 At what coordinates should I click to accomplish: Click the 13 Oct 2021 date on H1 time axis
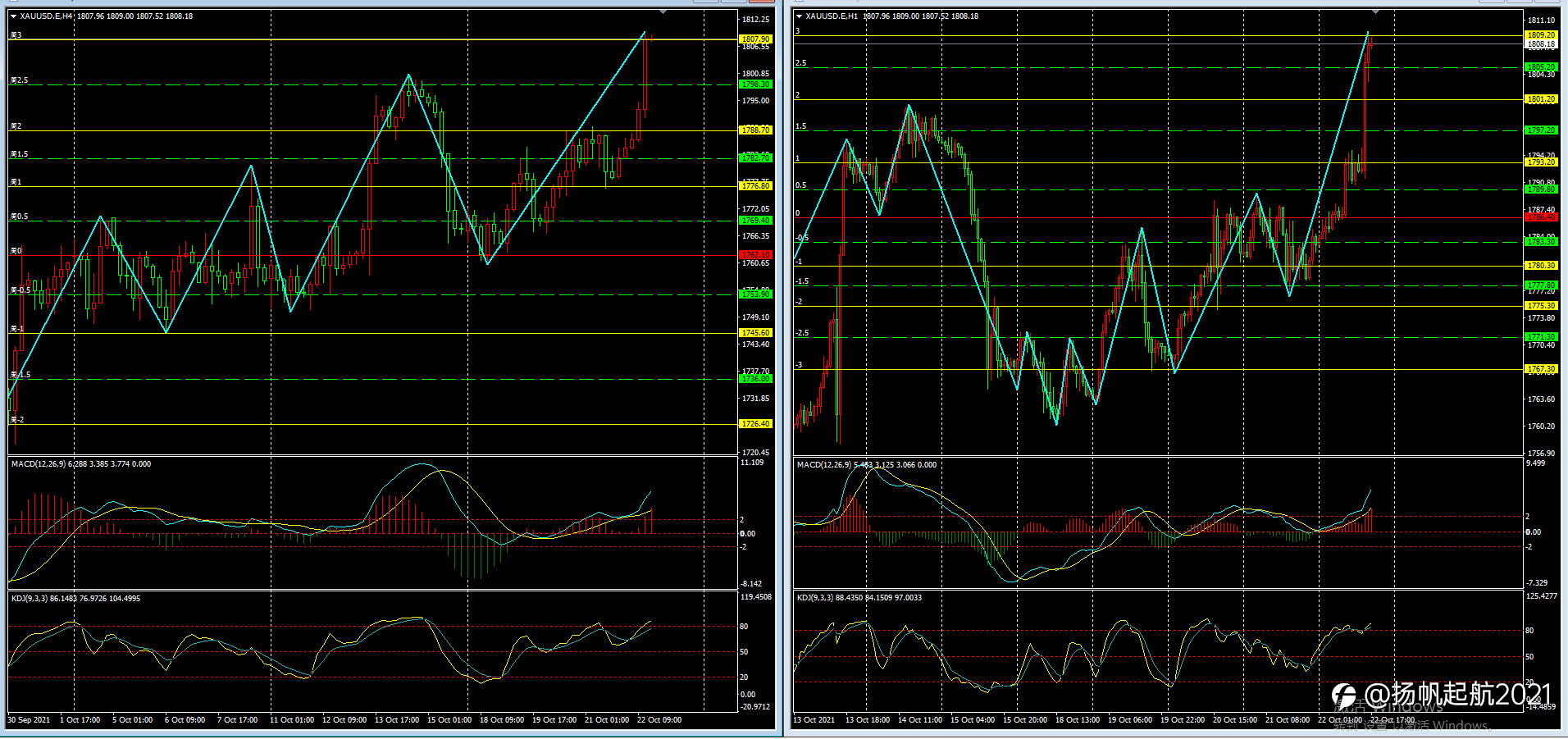click(x=814, y=720)
